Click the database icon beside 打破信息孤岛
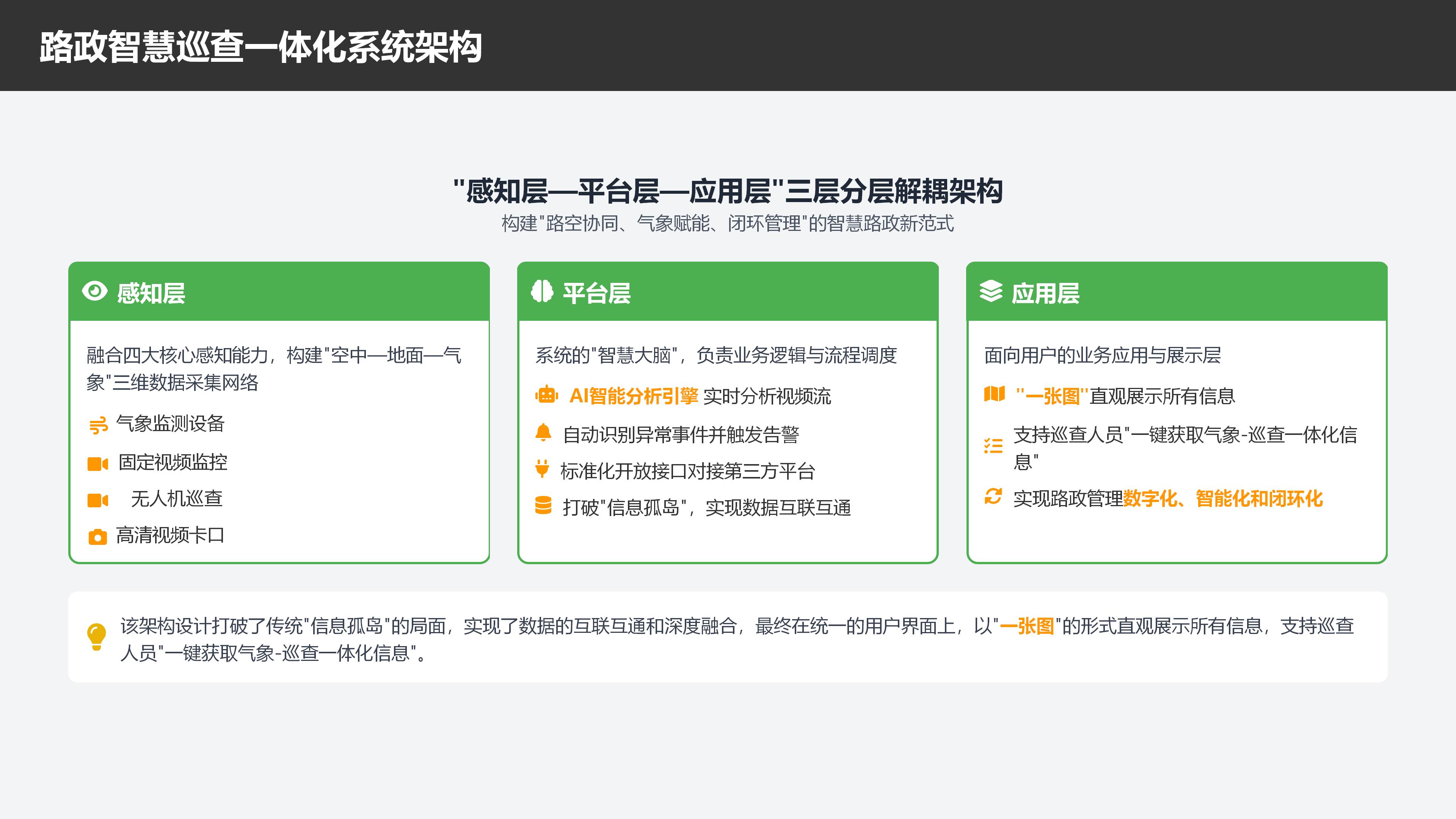 [543, 505]
